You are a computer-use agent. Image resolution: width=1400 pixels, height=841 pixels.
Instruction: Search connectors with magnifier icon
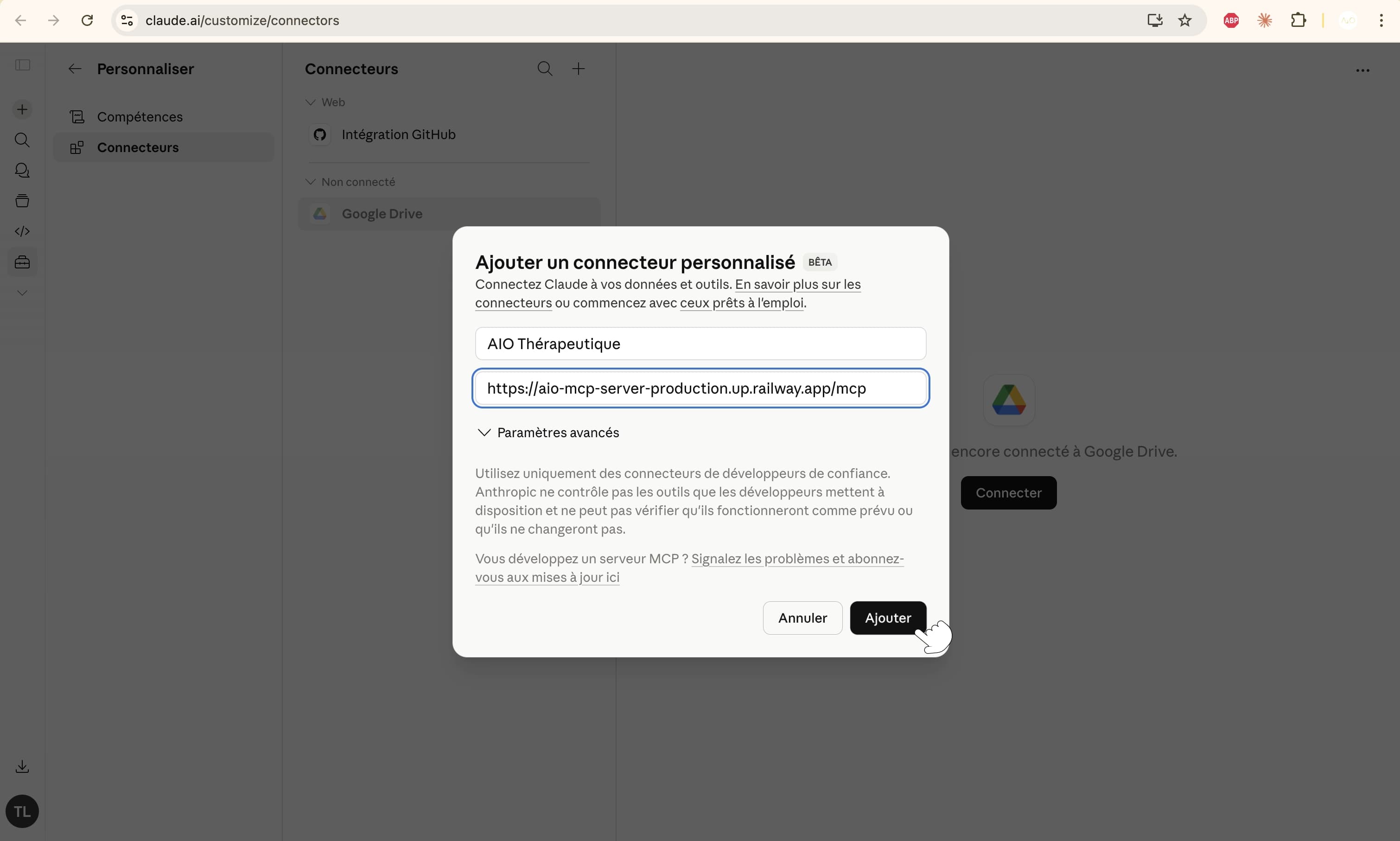tap(545, 69)
